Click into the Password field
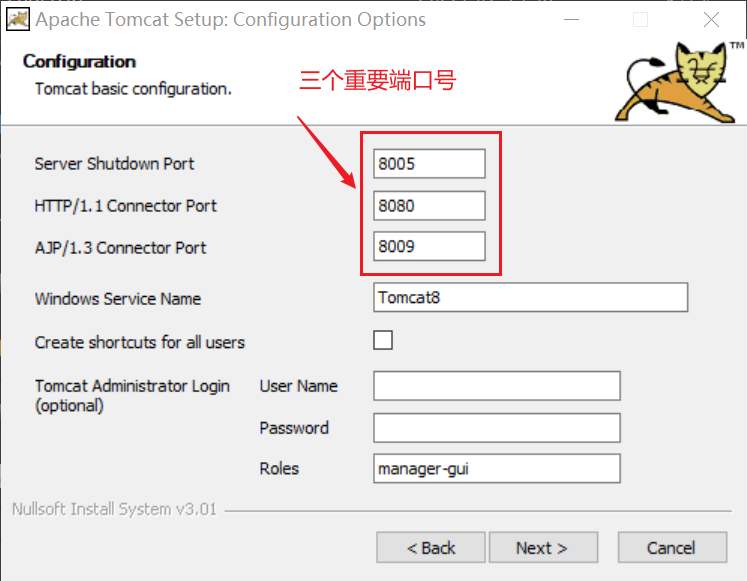Screen dimensions: 747x581 [497, 428]
